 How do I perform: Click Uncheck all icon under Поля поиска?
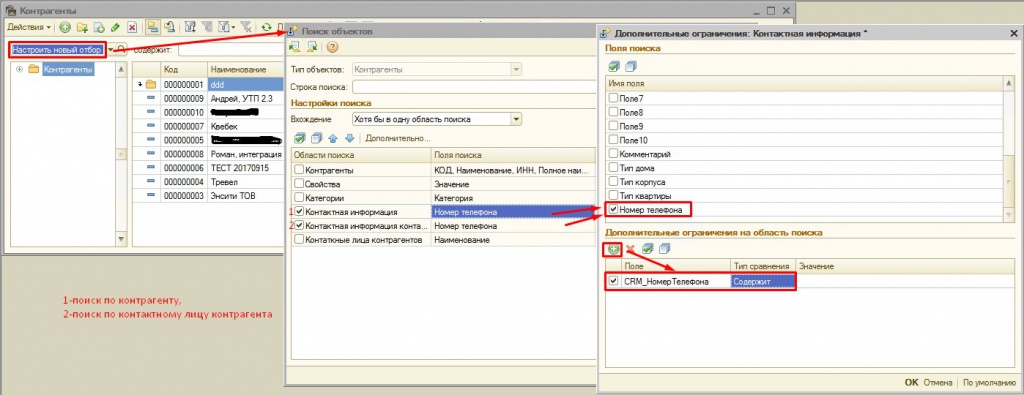point(630,66)
